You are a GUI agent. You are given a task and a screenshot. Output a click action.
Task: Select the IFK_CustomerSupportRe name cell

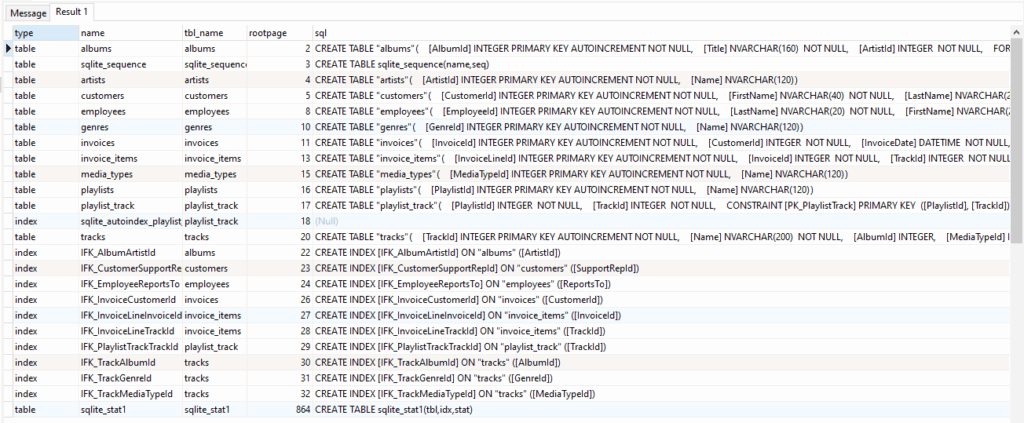(x=130, y=268)
